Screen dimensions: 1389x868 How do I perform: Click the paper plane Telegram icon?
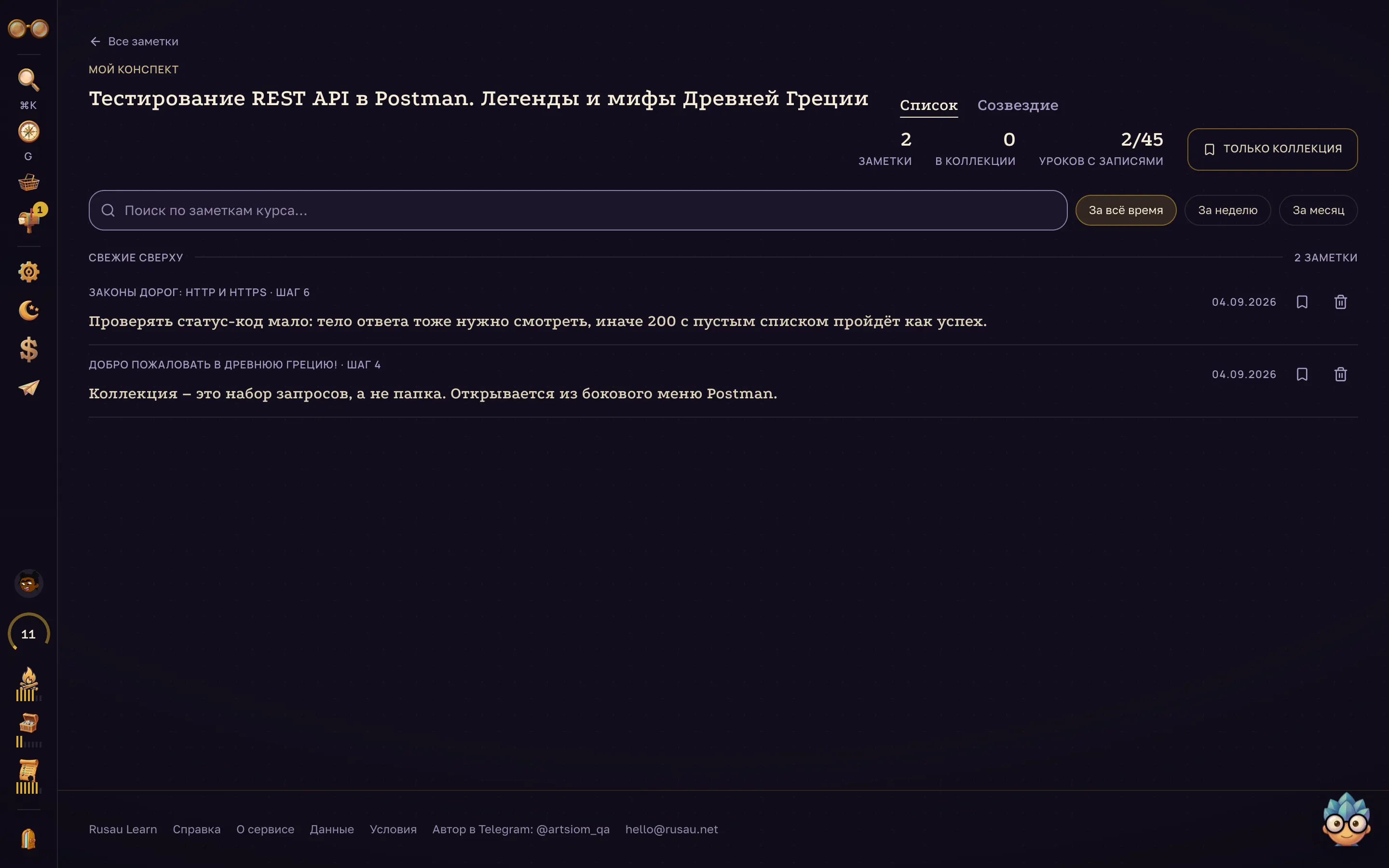(28, 388)
